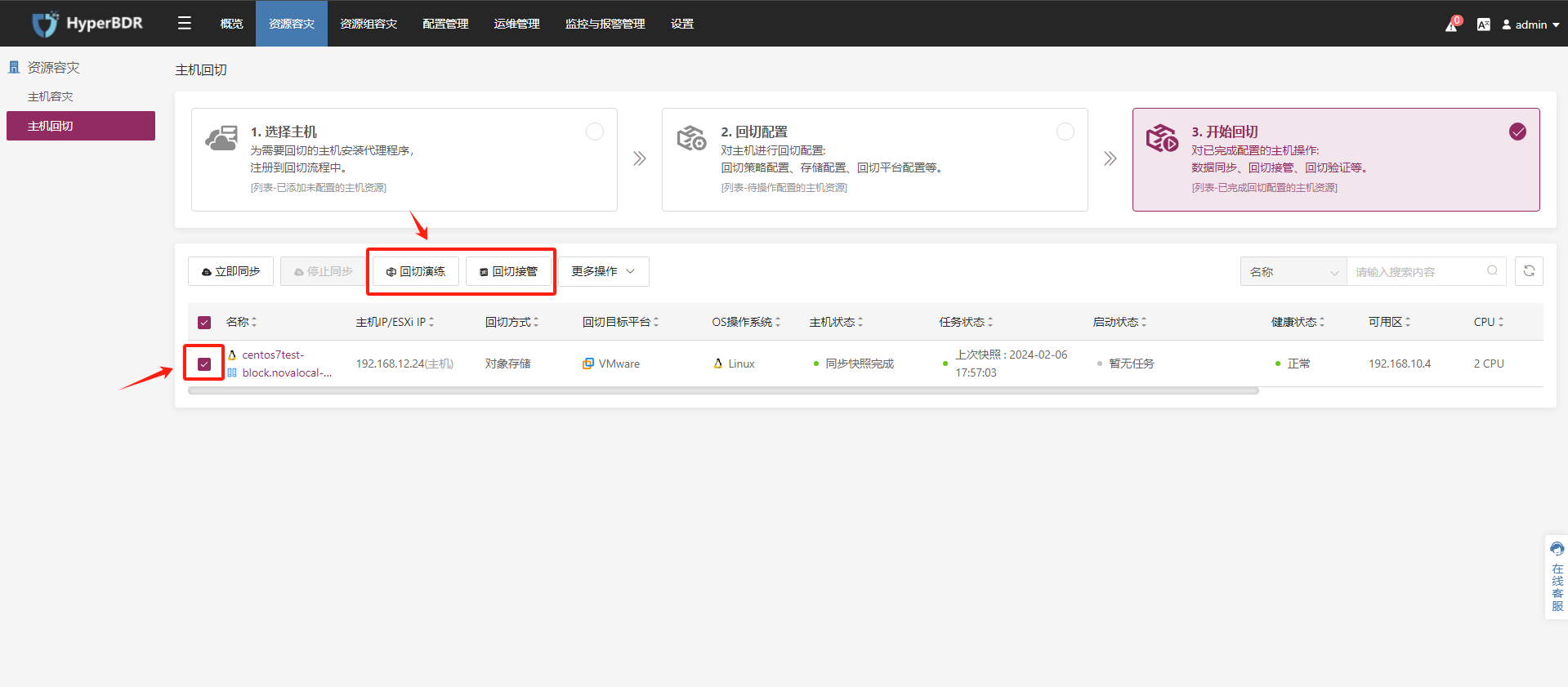Screen dimensions: 1568x687
Task: Sort table by 名称 column sort arrows
Action: pos(254,322)
